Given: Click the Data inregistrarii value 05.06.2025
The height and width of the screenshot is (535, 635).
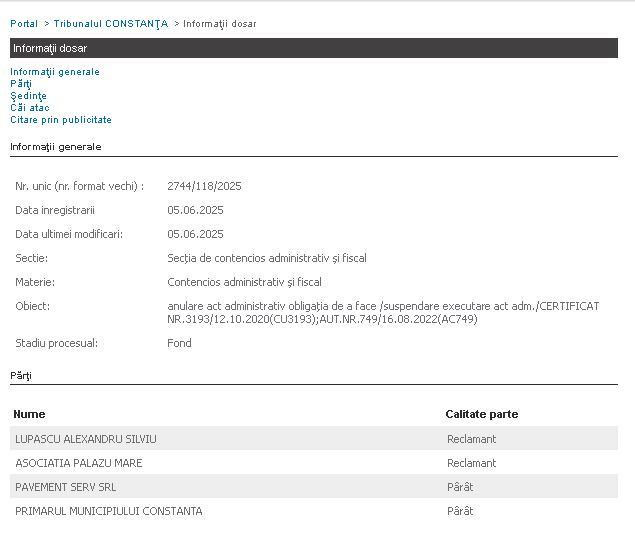Looking at the screenshot, I should 195,210.
